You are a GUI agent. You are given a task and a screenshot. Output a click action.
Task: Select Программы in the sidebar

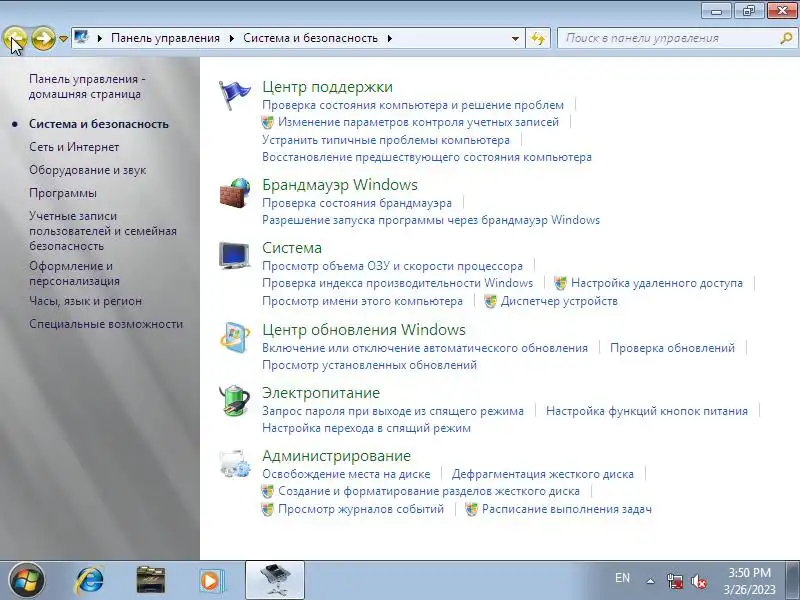point(63,193)
